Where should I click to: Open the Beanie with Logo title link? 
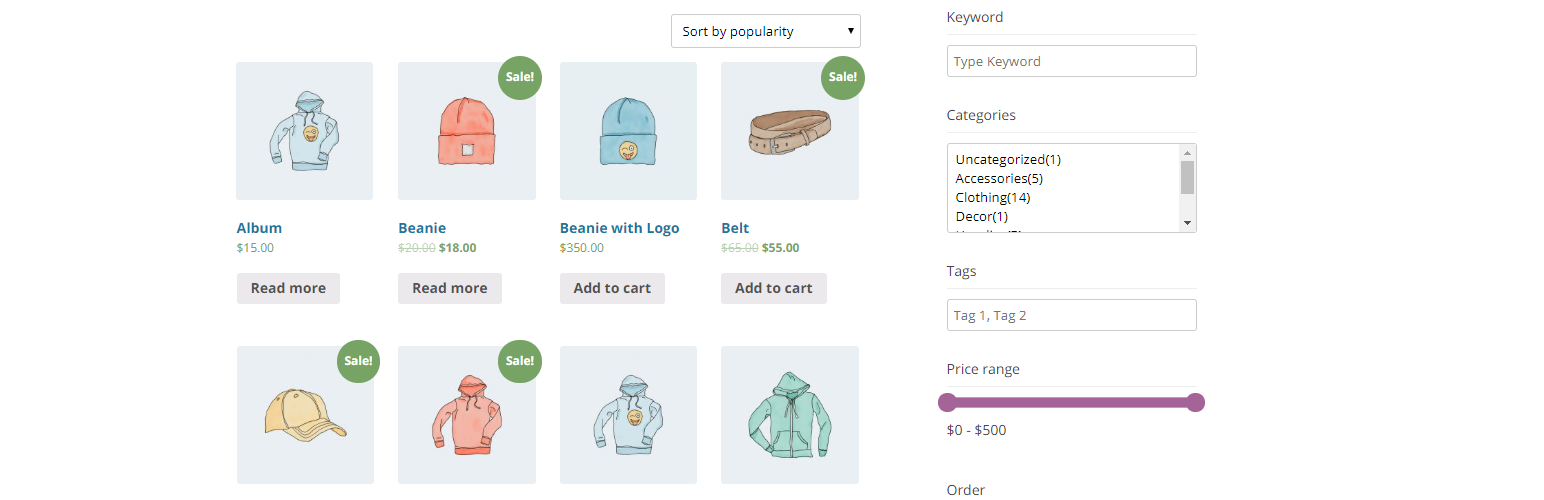tap(619, 228)
